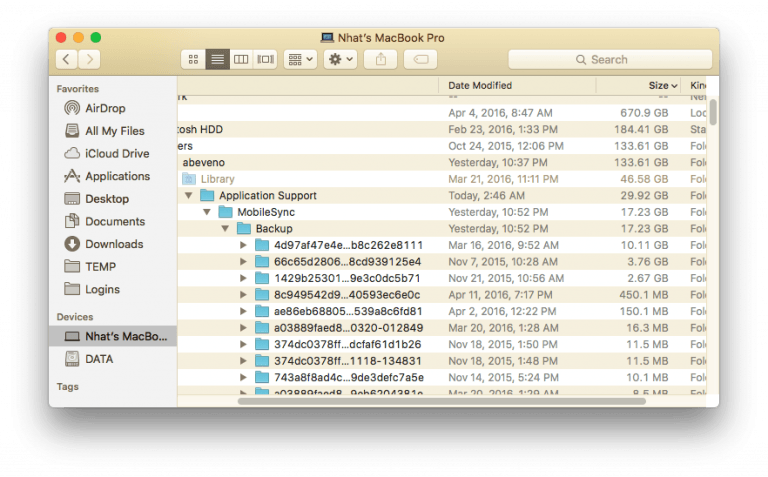The width and height of the screenshot is (768, 477).
Task: Switch to column view
Action: [241, 59]
